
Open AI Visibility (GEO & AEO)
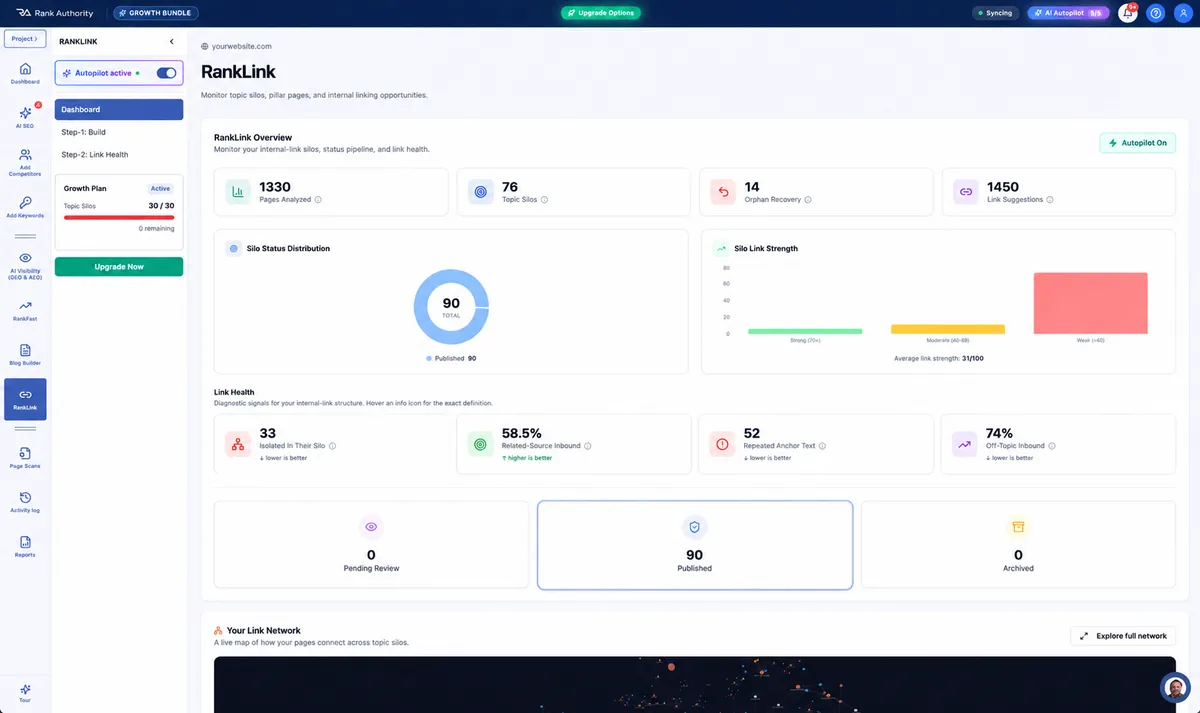(x=25, y=264)
